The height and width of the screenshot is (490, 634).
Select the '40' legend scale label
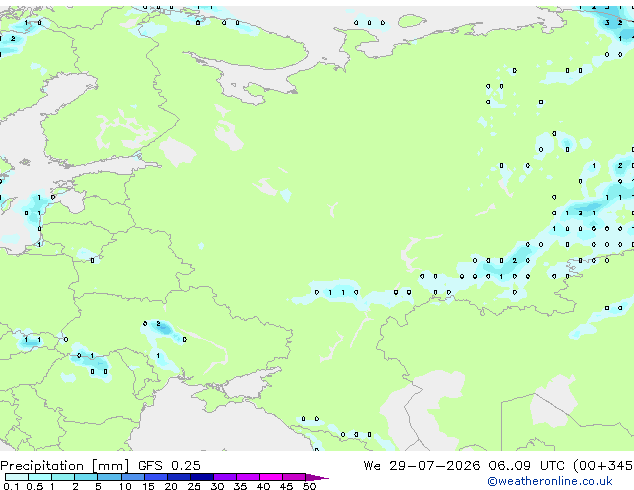(x=263, y=486)
